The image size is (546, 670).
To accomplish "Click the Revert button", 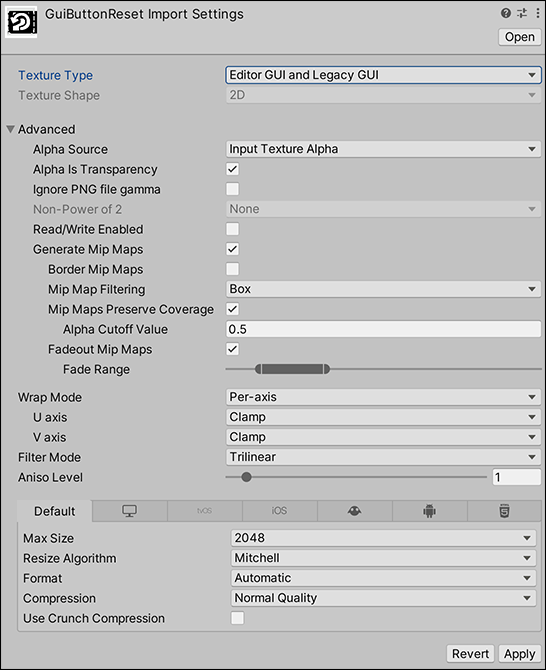I will [470, 654].
